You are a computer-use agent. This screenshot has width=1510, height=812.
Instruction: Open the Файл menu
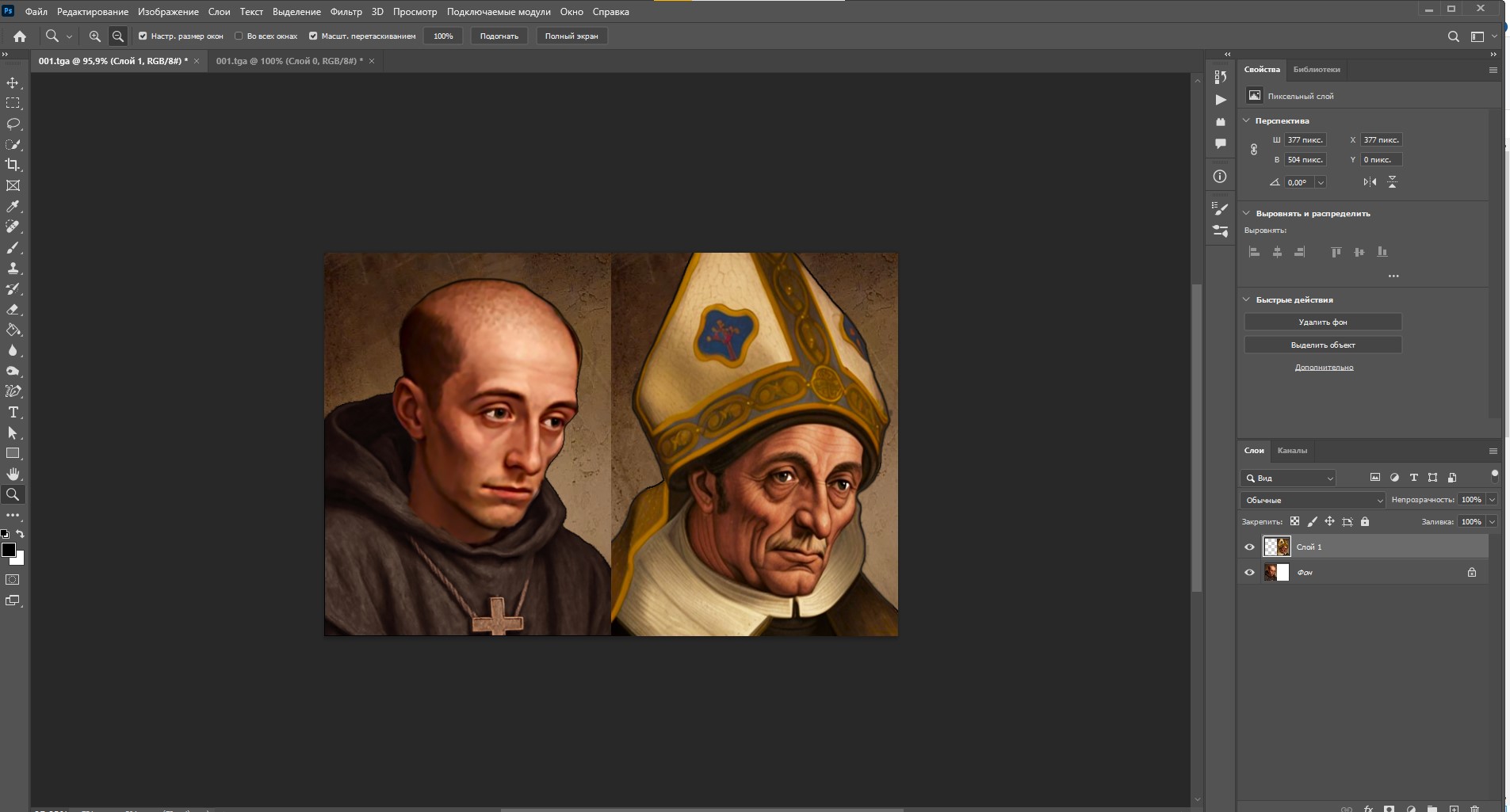click(x=36, y=12)
